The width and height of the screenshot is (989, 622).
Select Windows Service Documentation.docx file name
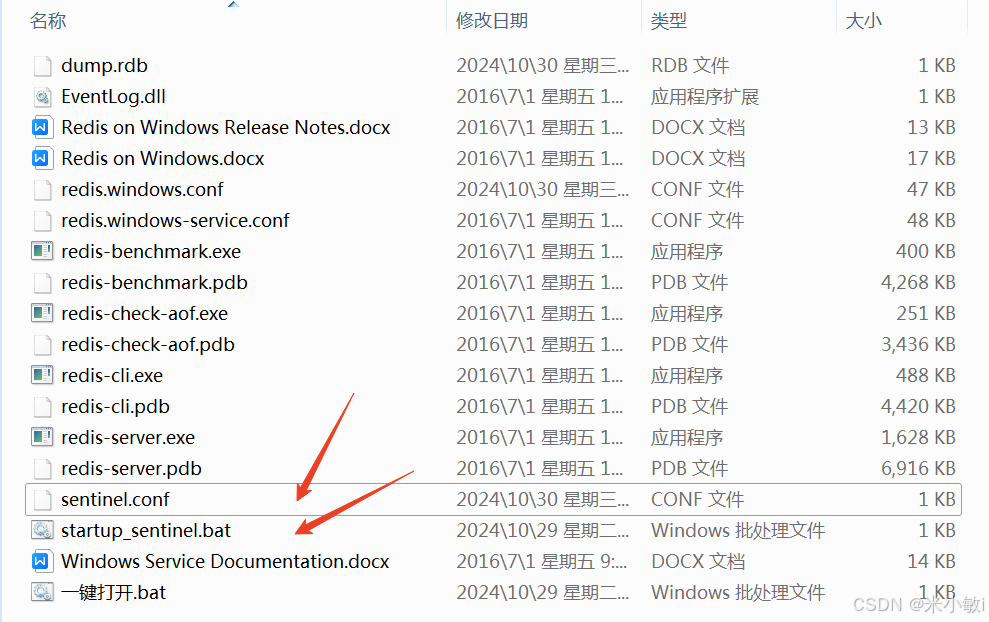225,561
